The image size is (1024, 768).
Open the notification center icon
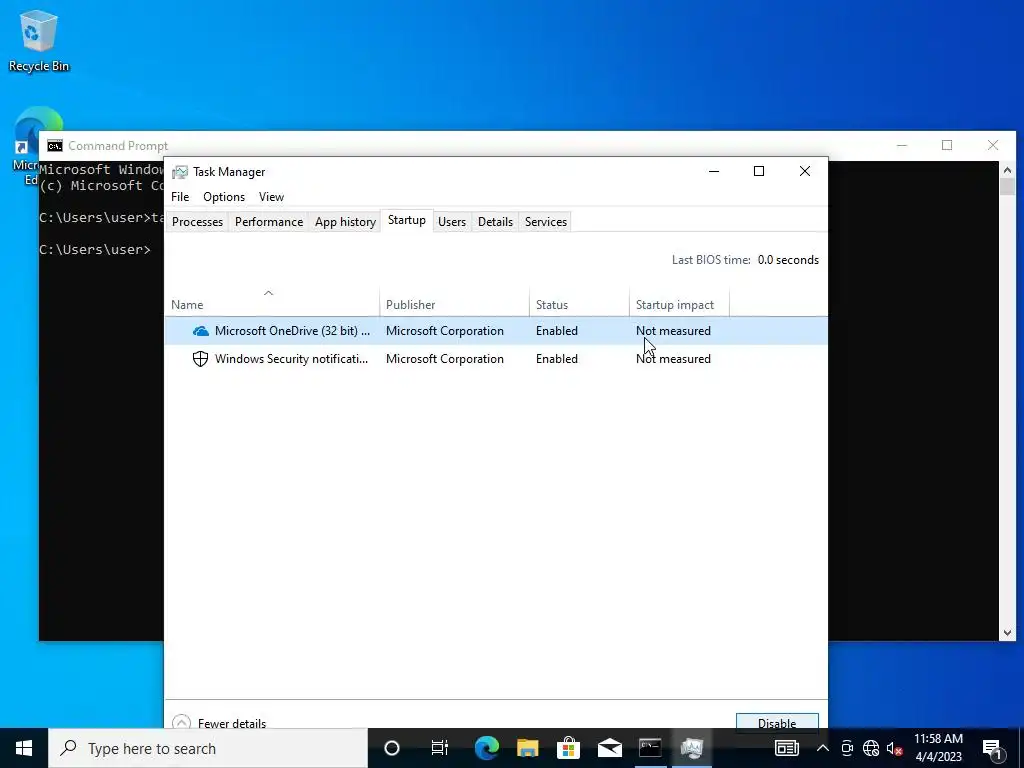[x=993, y=748]
